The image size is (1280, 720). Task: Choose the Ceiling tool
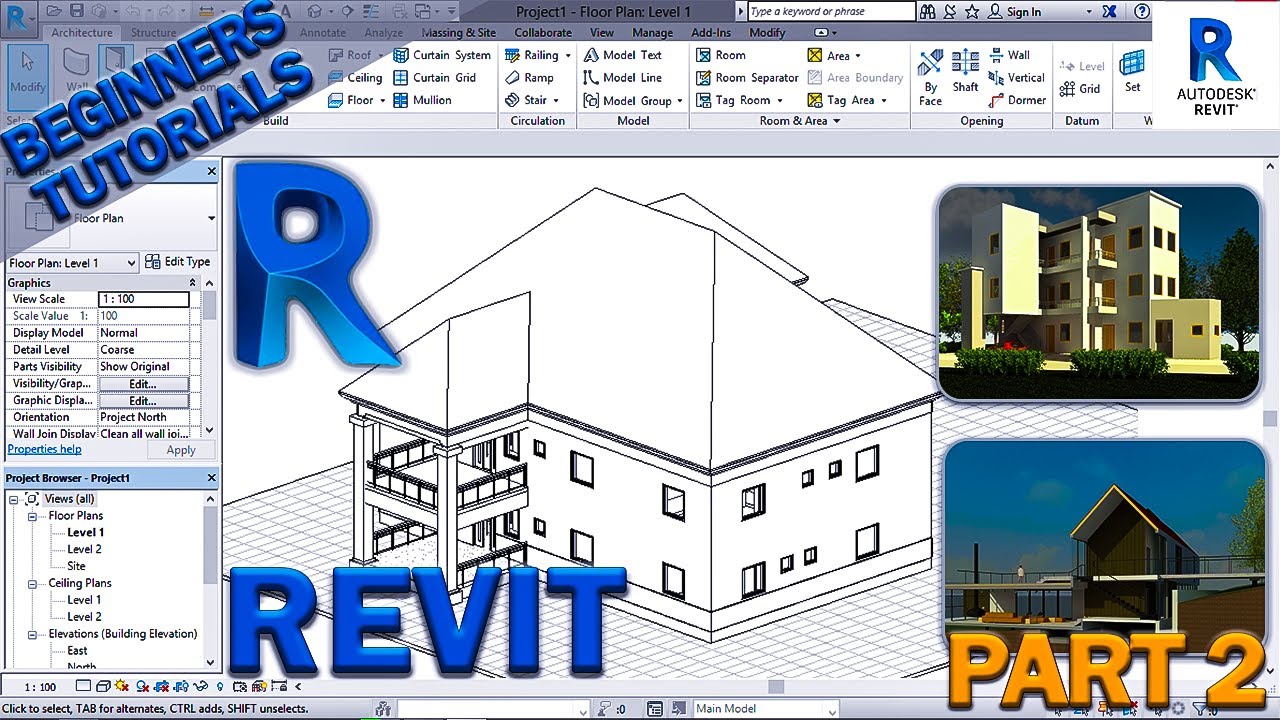355,78
